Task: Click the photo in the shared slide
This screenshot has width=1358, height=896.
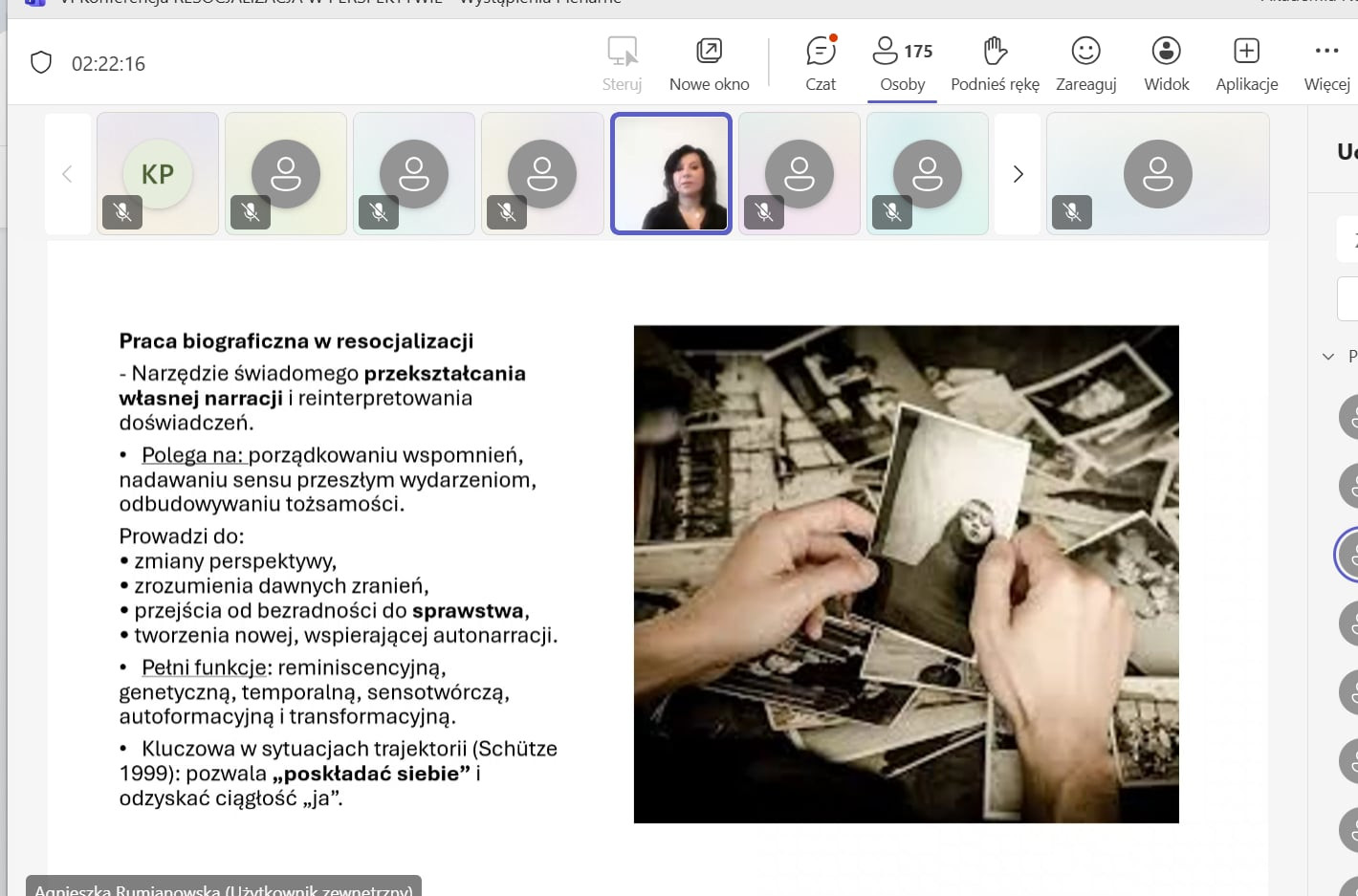Action: 906,574
